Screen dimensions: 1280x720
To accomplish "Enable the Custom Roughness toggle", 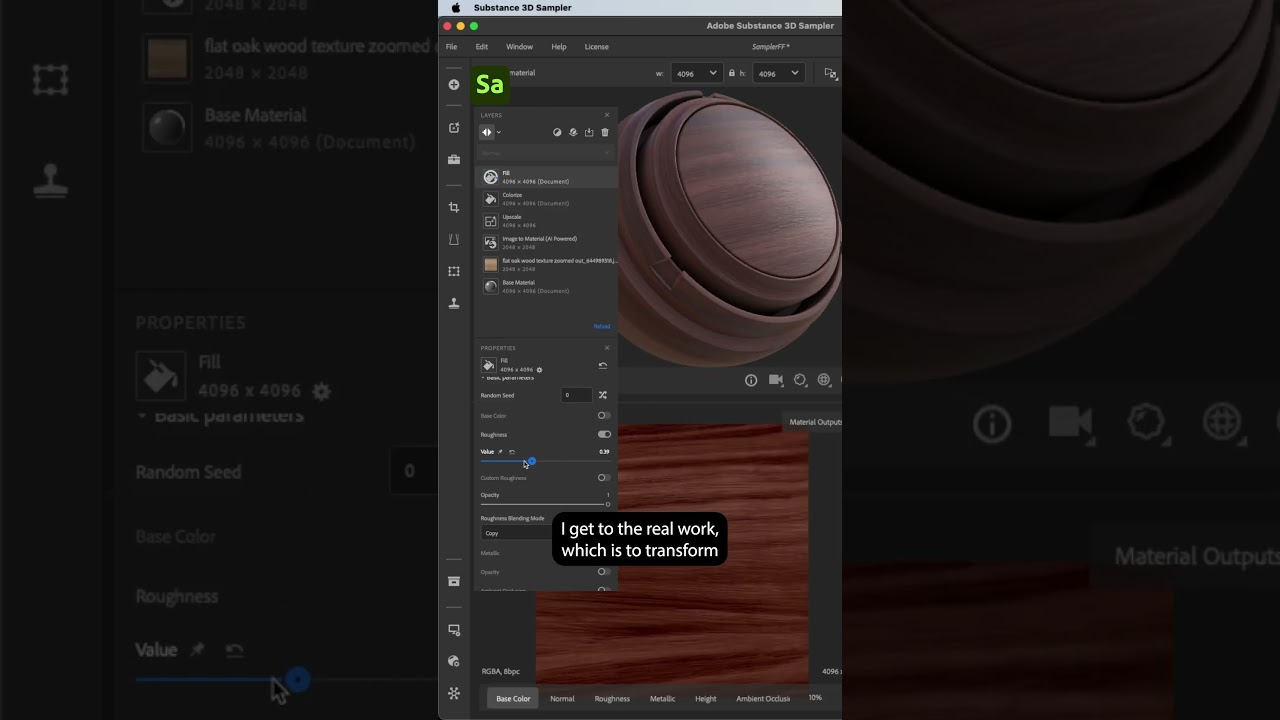I will (604, 478).
